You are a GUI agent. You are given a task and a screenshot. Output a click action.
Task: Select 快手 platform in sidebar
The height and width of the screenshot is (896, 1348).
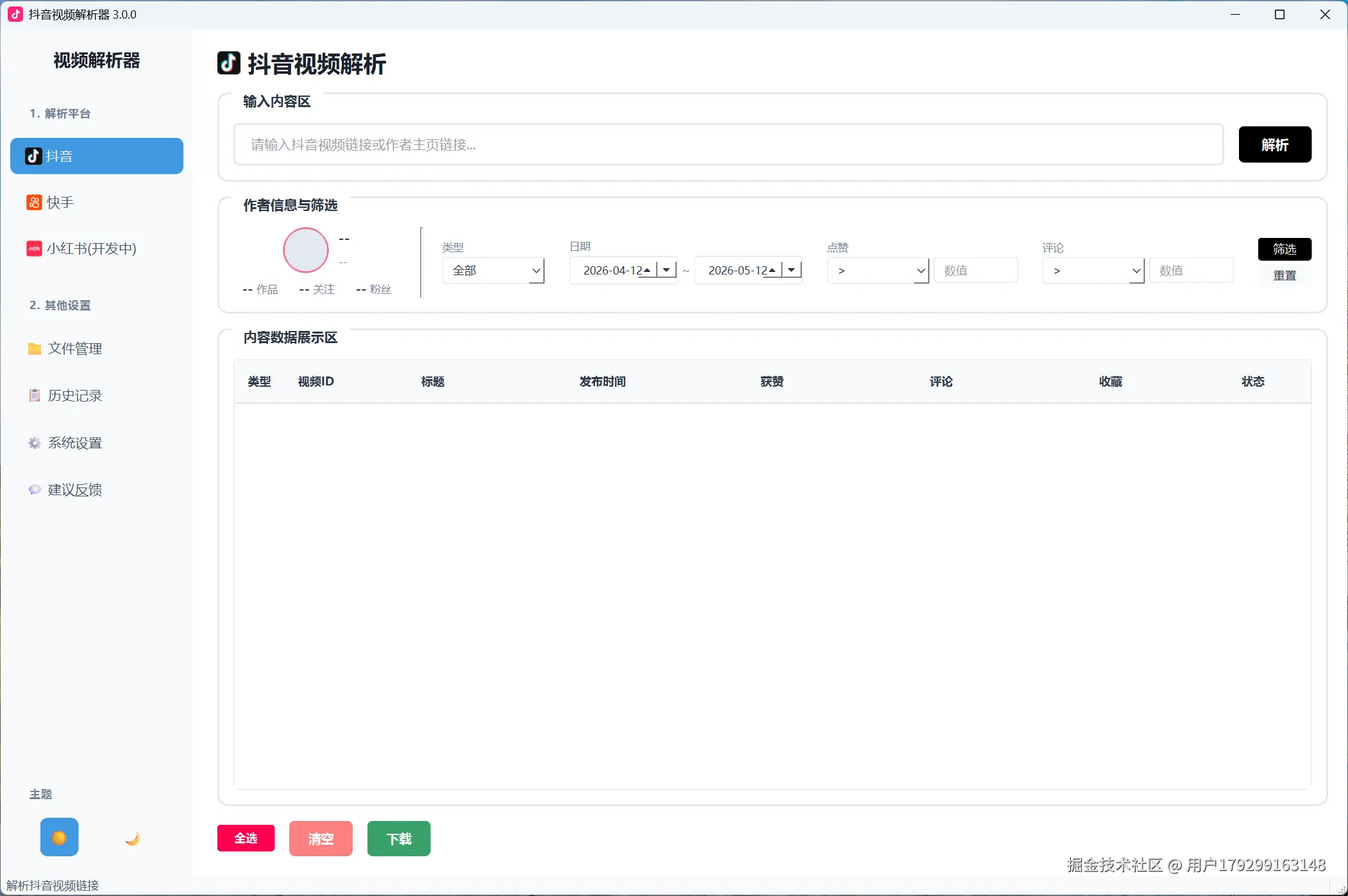pyautogui.click(x=97, y=202)
